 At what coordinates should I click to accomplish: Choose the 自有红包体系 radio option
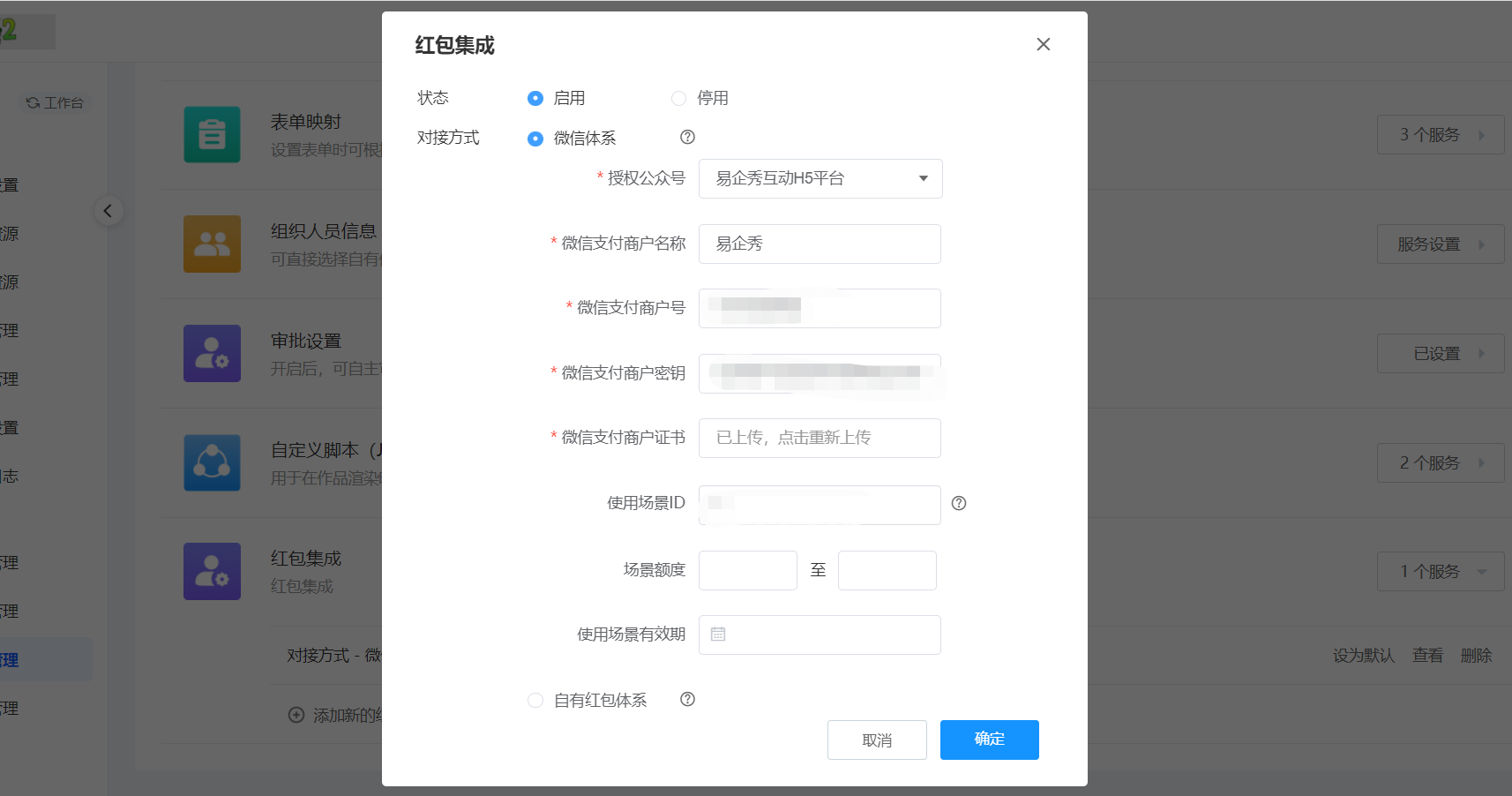click(535, 700)
